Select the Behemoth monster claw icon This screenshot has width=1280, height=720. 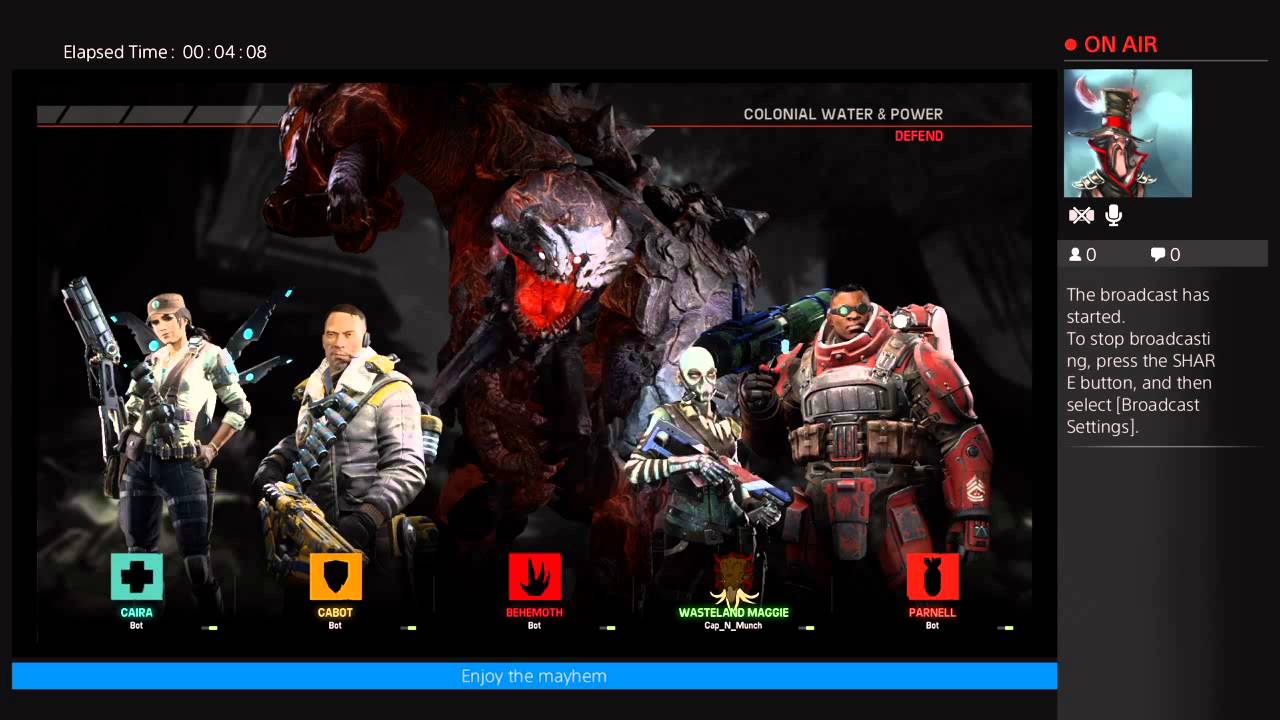coord(534,576)
